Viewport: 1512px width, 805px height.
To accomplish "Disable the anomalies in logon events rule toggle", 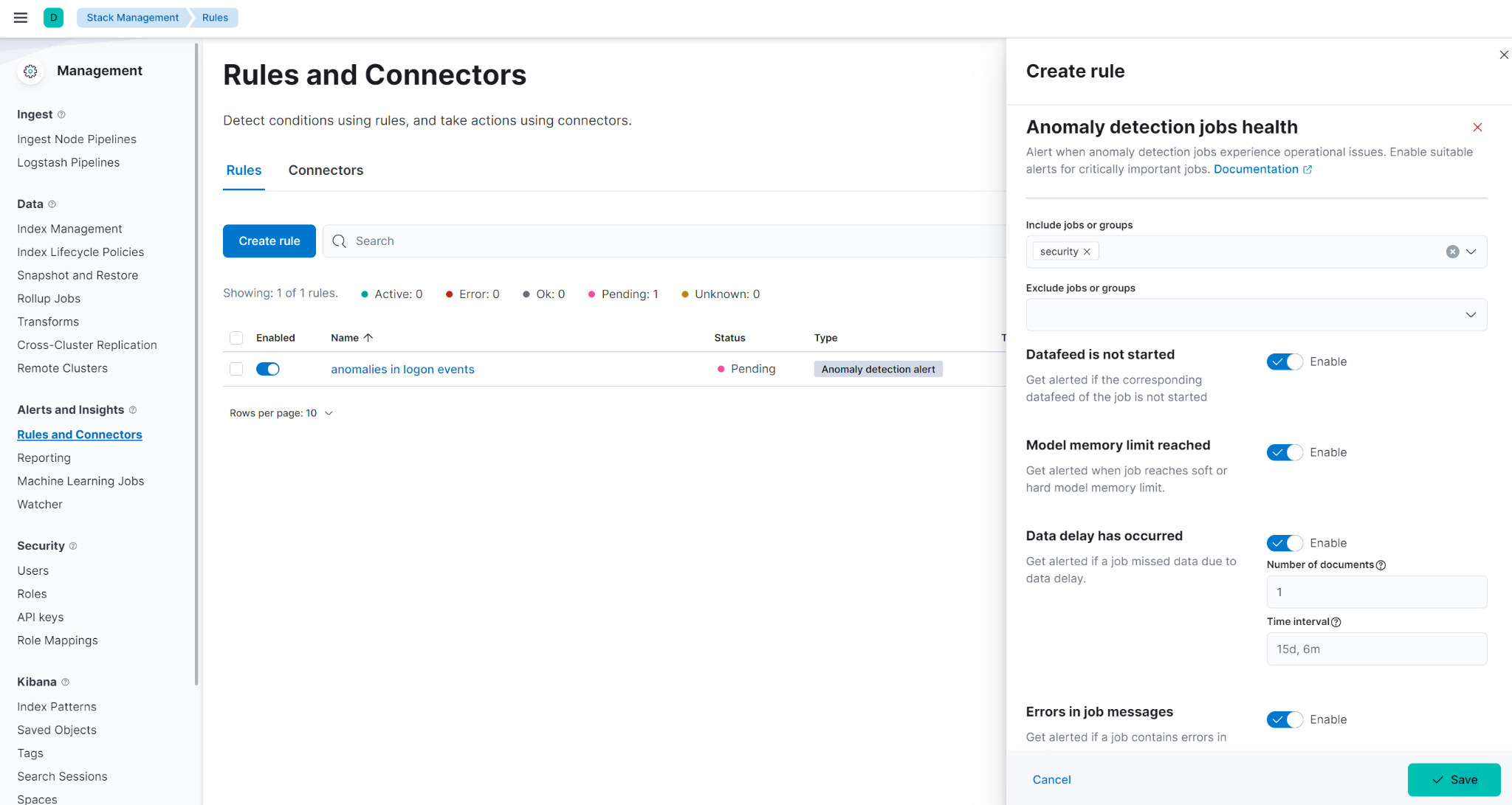I will pos(267,369).
